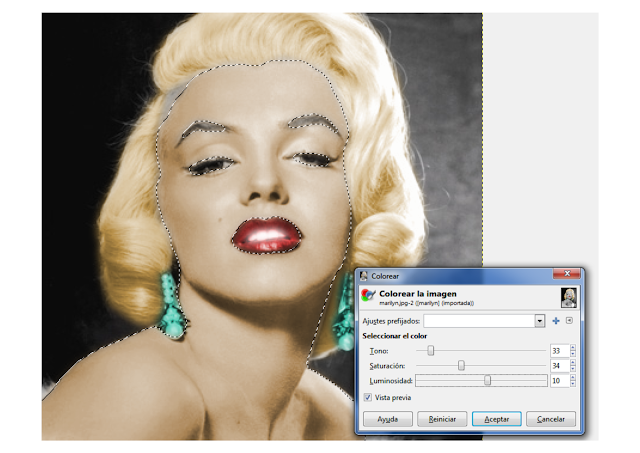Image resolution: width=640 pixels, height=453 pixels.
Task: Toggle the Vista previa checkbox
Action: pyautogui.click(x=368, y=397)
